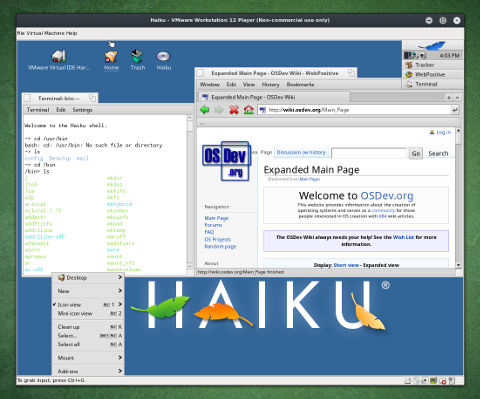Open the FAQ navigation link

pyautogui.click(x=209, y=232)
